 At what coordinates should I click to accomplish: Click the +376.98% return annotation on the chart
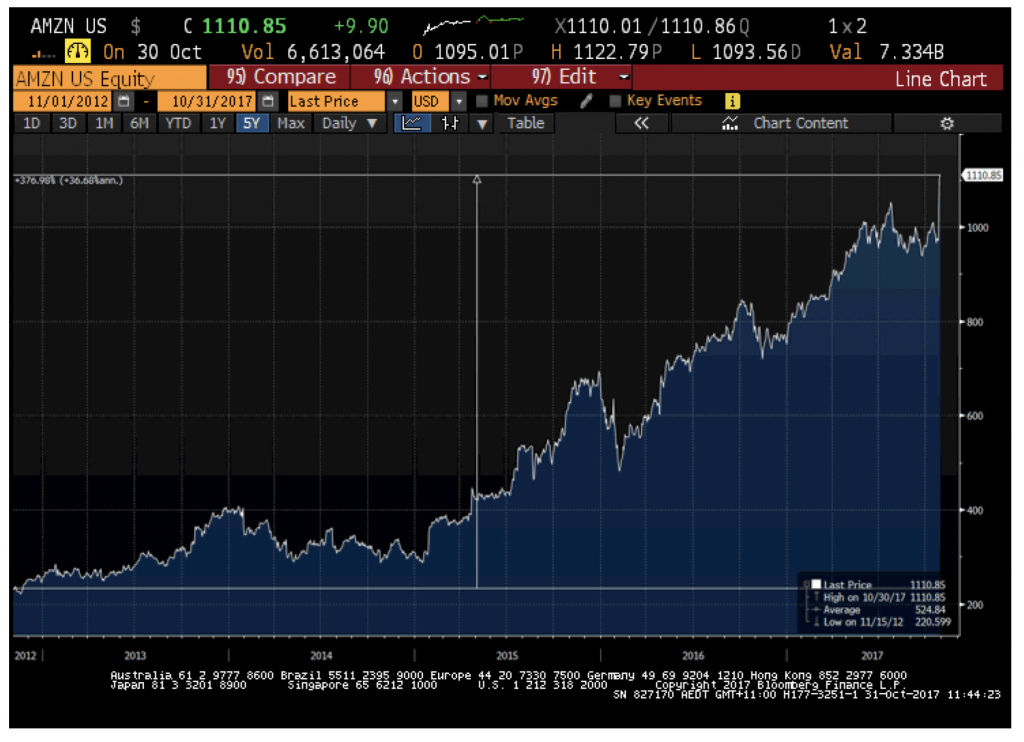(69, 180)
